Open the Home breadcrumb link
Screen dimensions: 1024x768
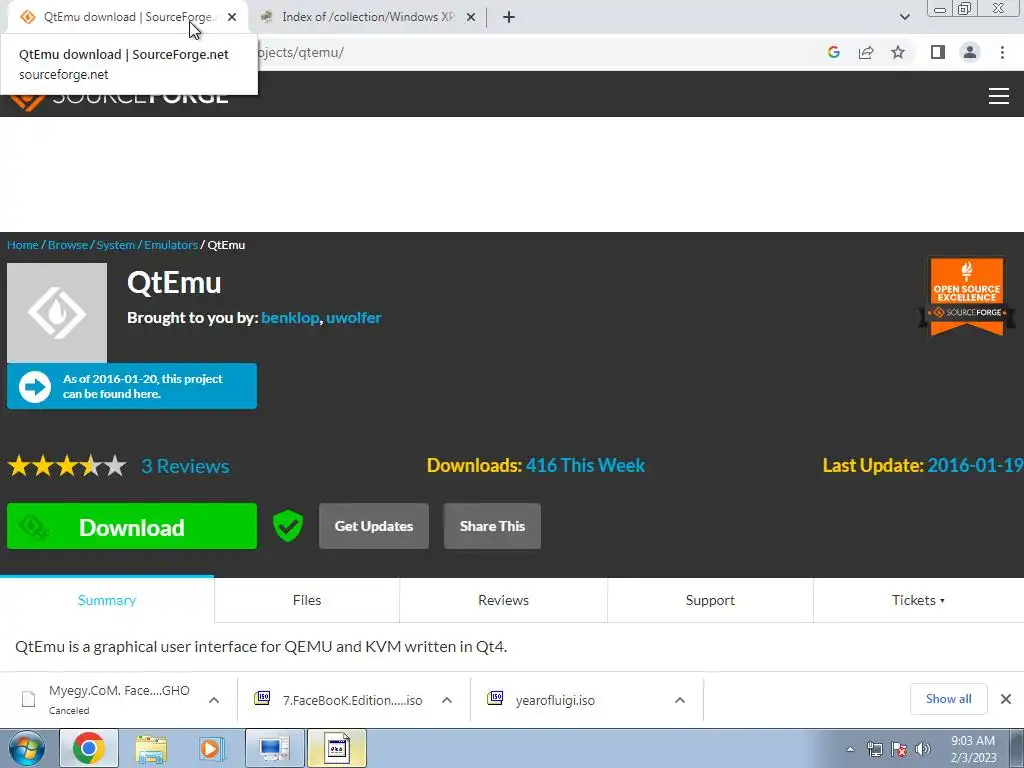point(23,245)
